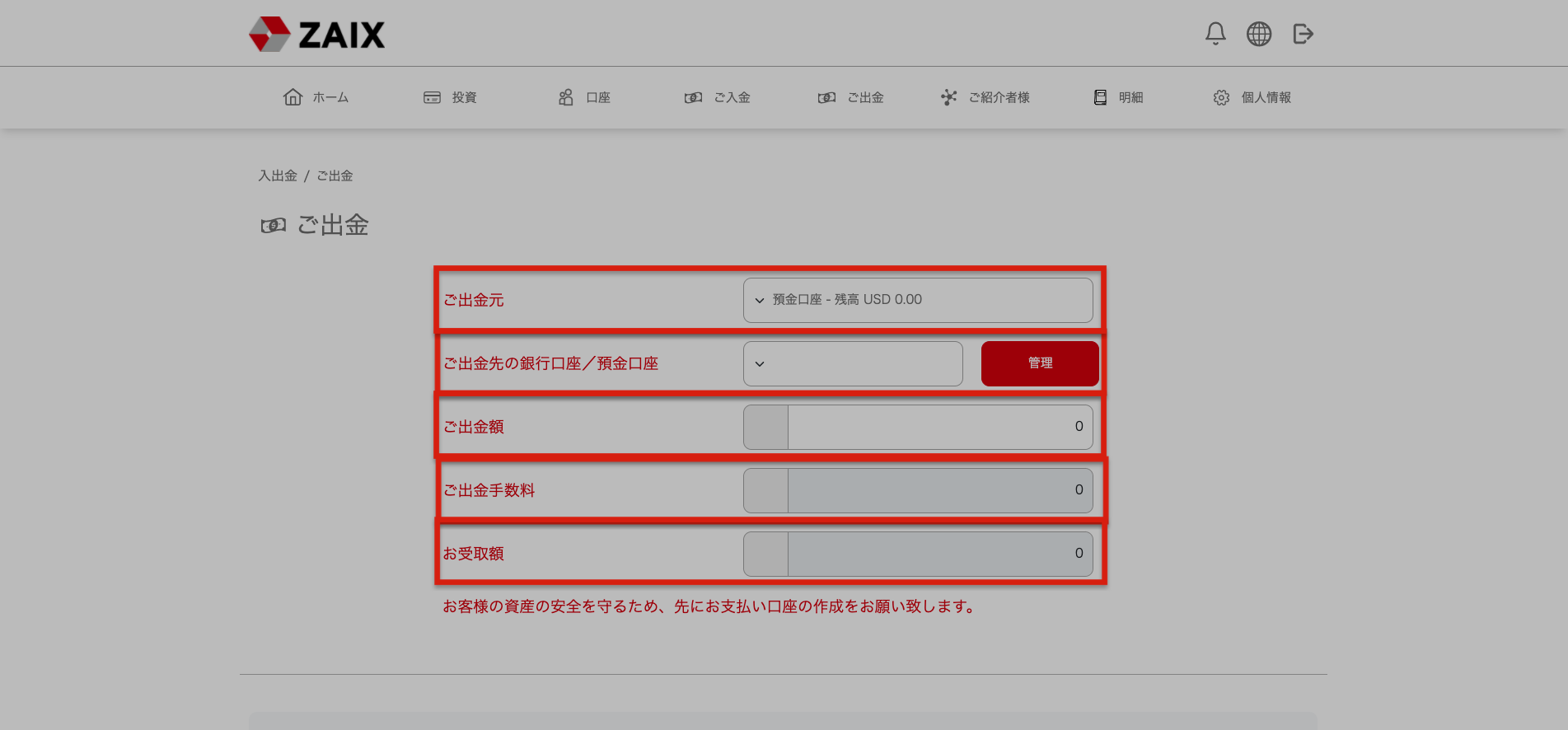Click the ご出金 breadcrumb text
Viewport: 1568px width, 730px height.
335,175
